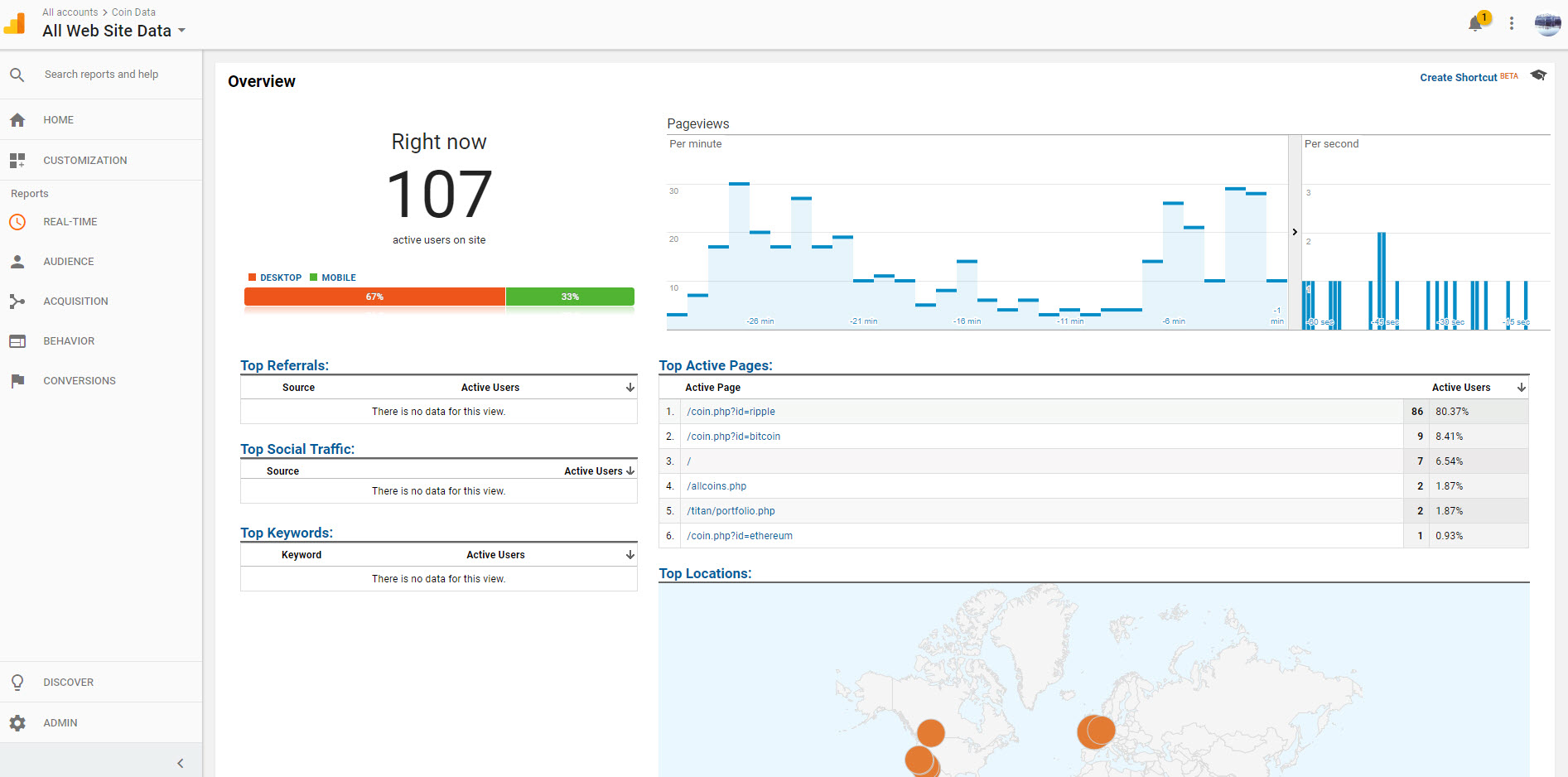
Task: Click the graduation cap education icon
Action: 1538,75
